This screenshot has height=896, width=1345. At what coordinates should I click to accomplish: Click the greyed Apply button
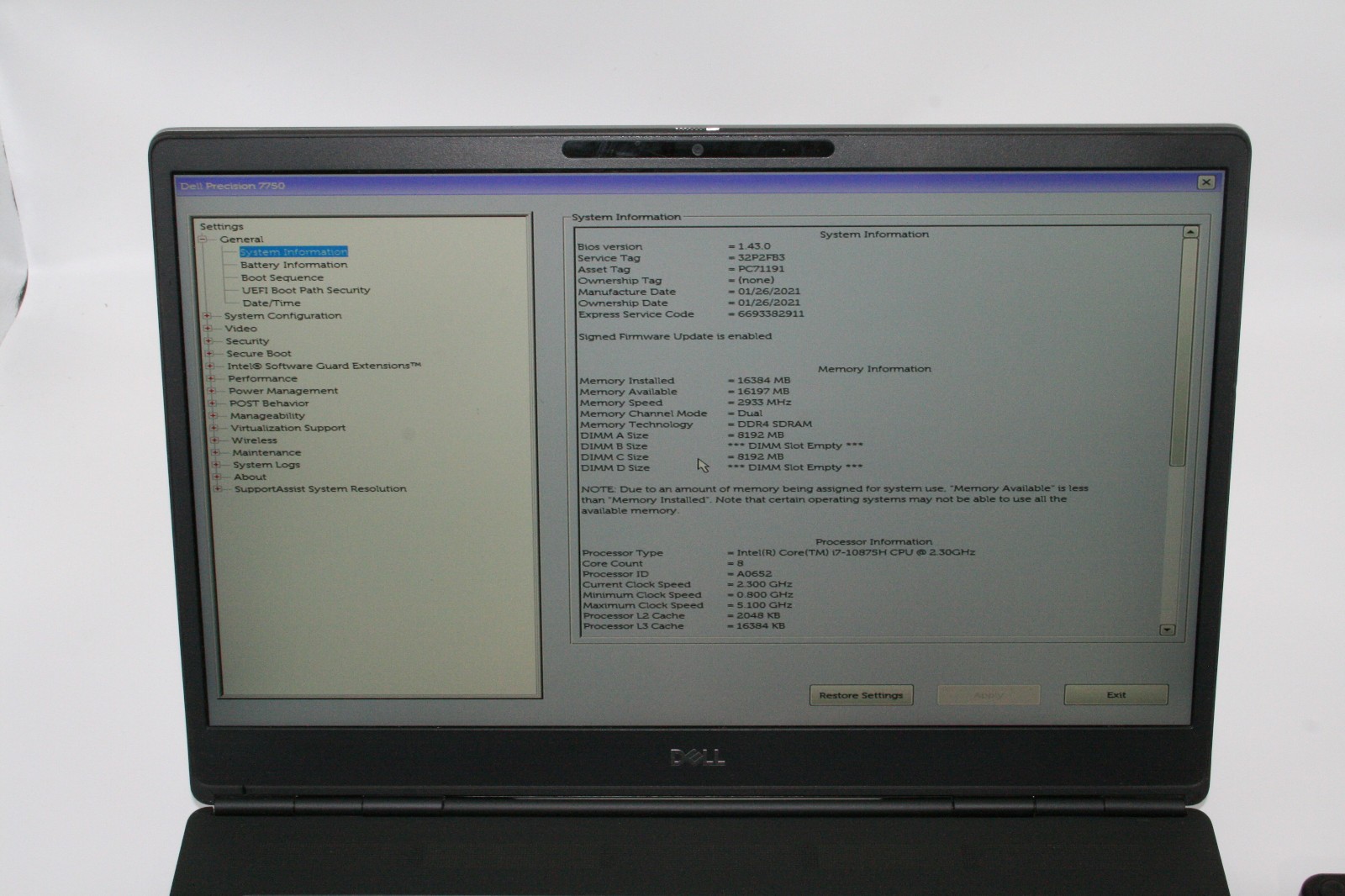click(x=989, y=695)
